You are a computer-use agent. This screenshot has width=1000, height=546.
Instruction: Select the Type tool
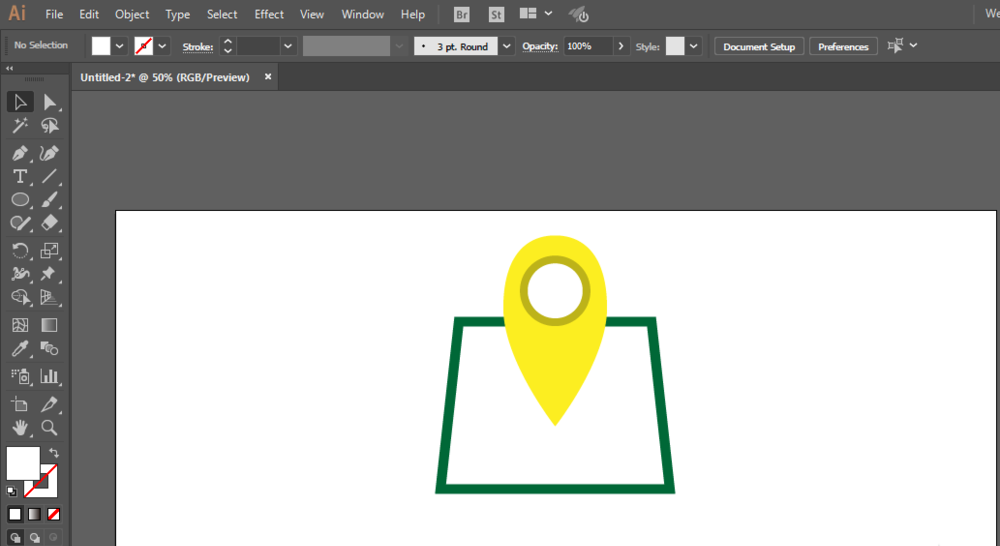tap(20, 176)
